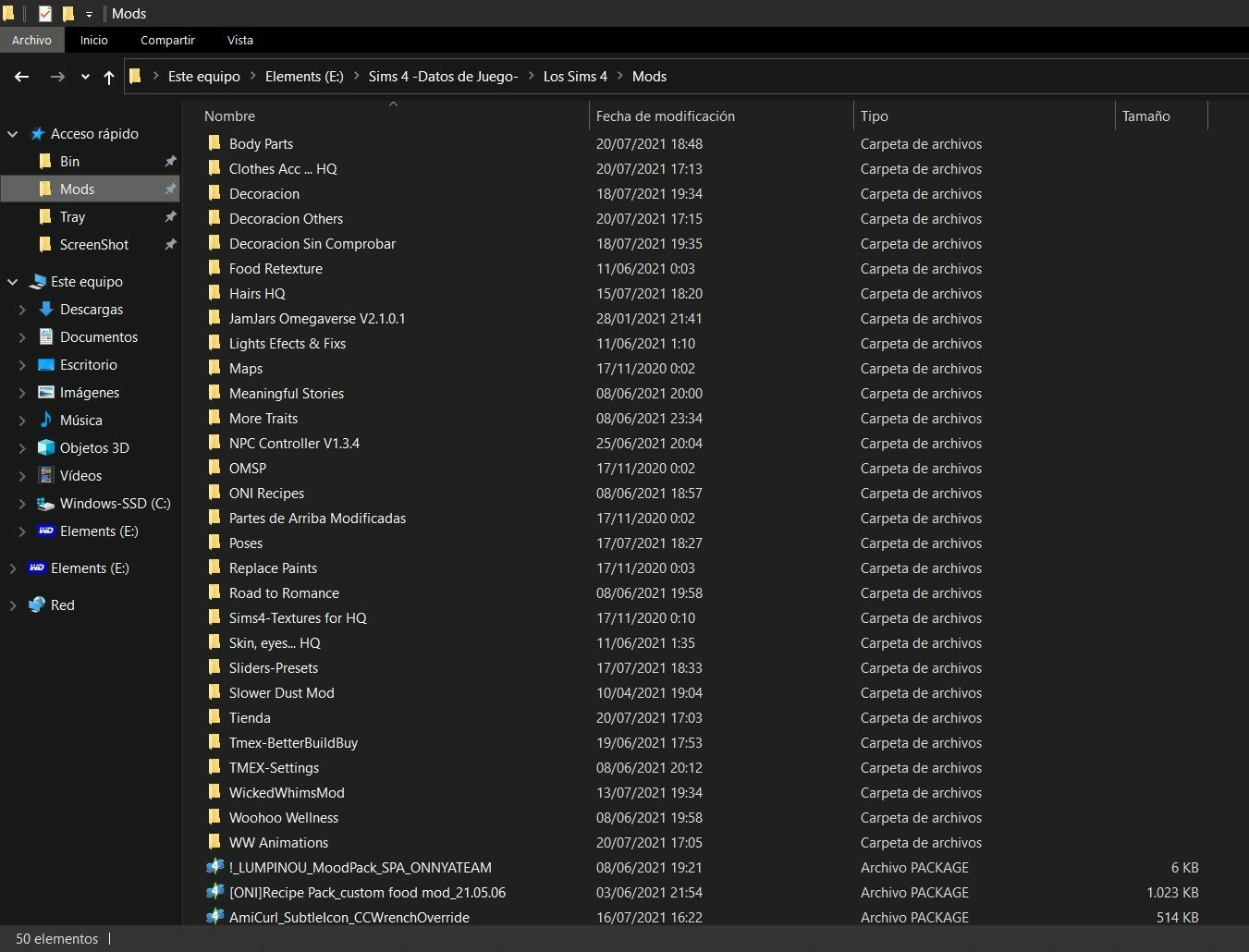Navigate to Este equipo in the breadcrumb
The width and height of the screenshot is (1249, 952).
pos(204,77)
